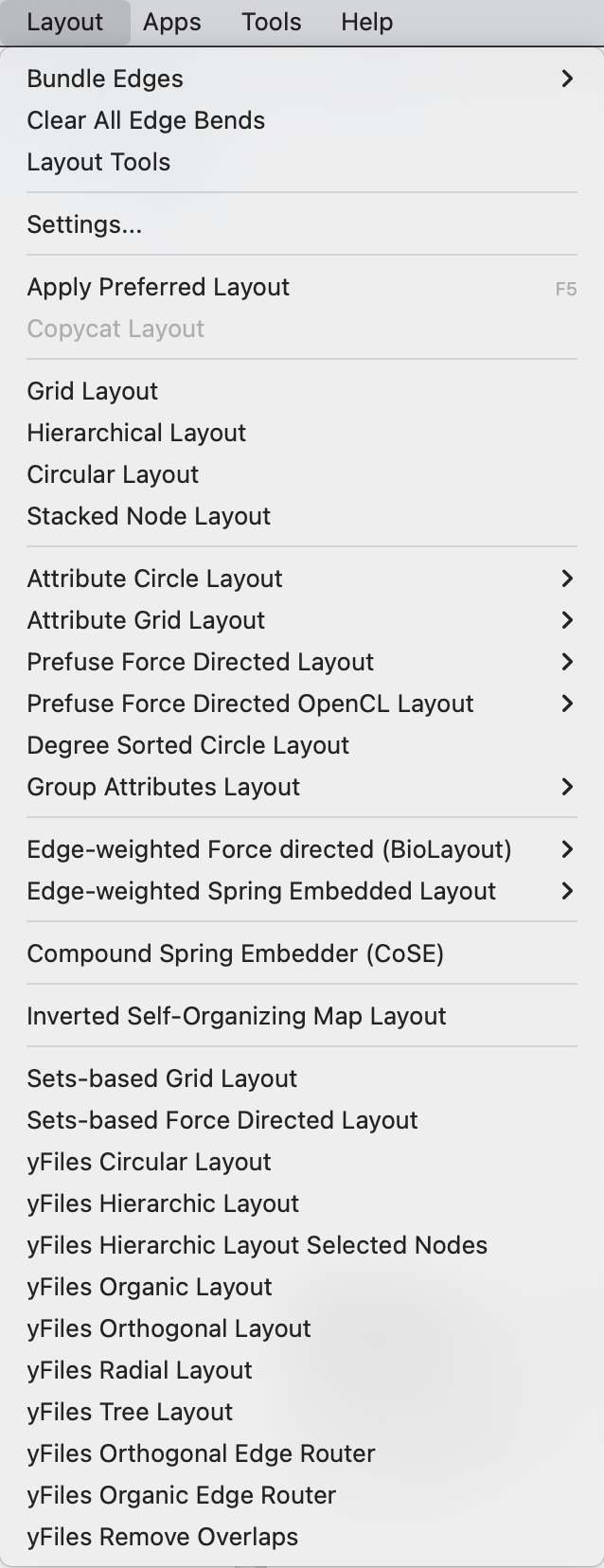Open the Apps menu
This screenshot has height=1568, width=604.
[x=172, y=22]
